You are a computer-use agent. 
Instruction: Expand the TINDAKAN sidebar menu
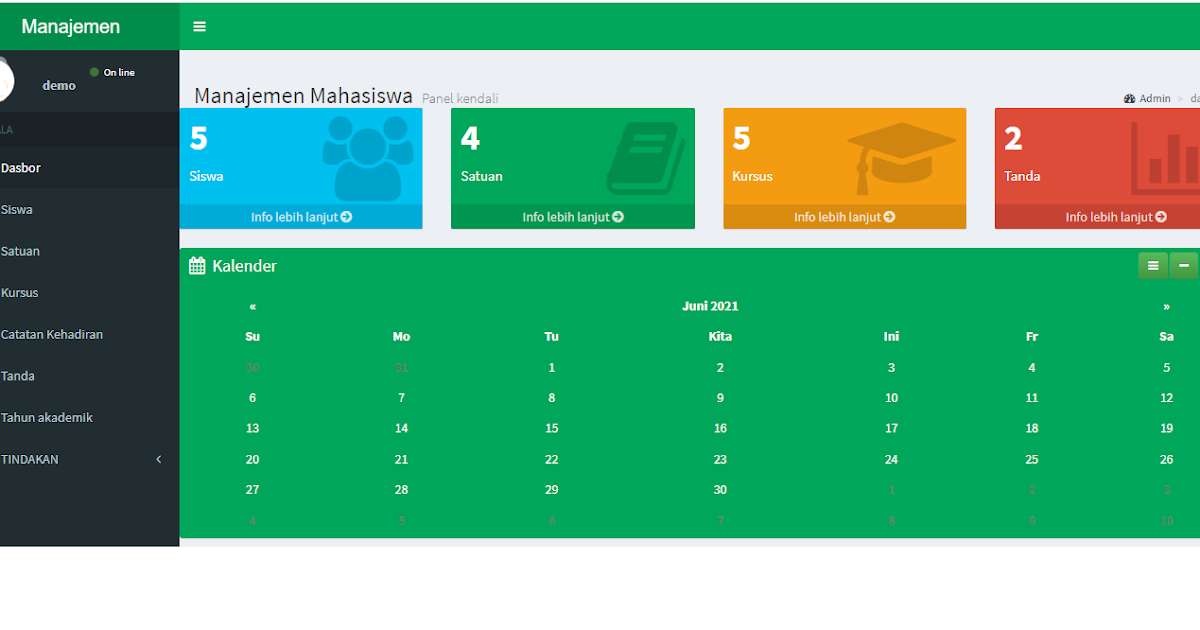coord(80,459)
